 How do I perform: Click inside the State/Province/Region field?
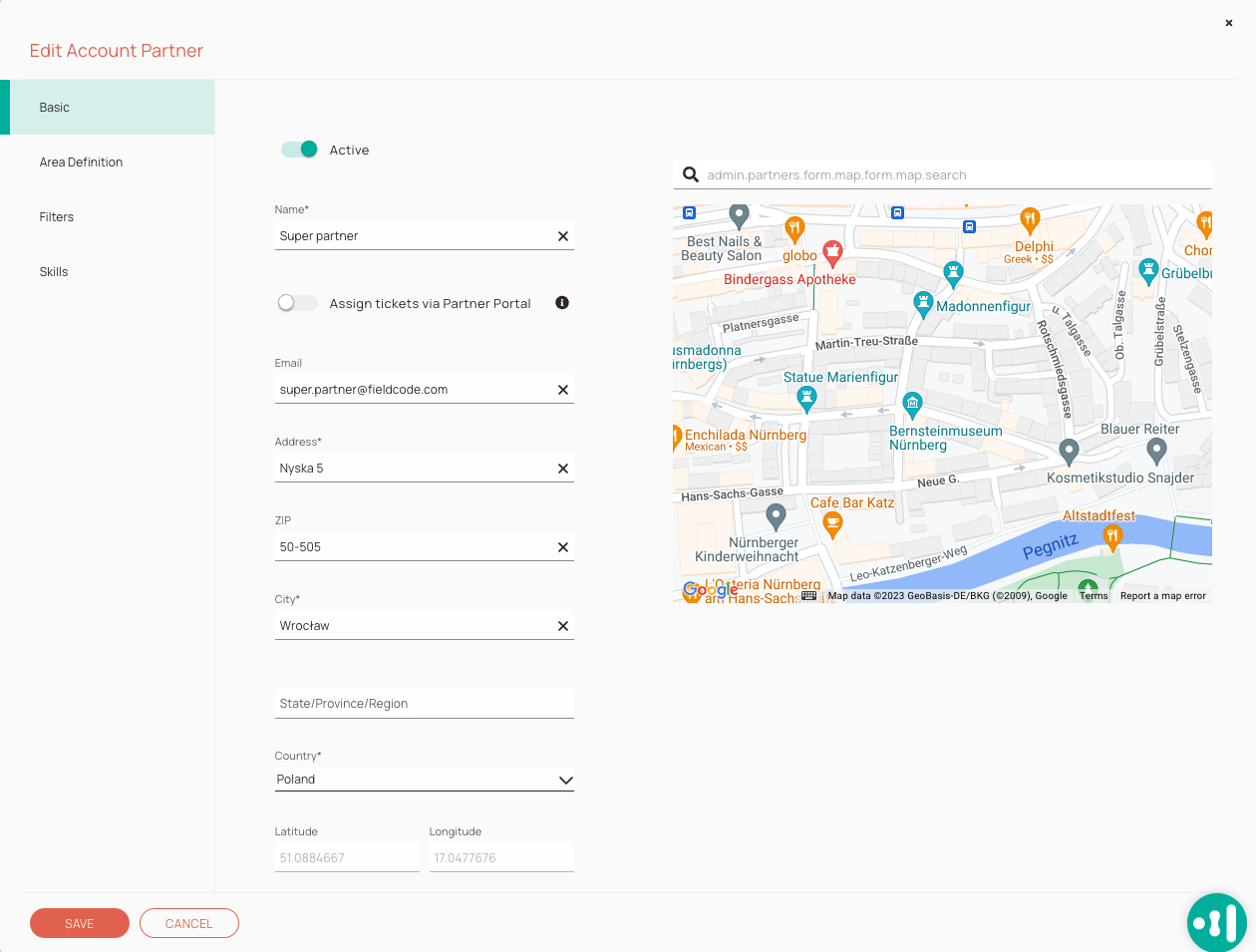click(424, 703)
